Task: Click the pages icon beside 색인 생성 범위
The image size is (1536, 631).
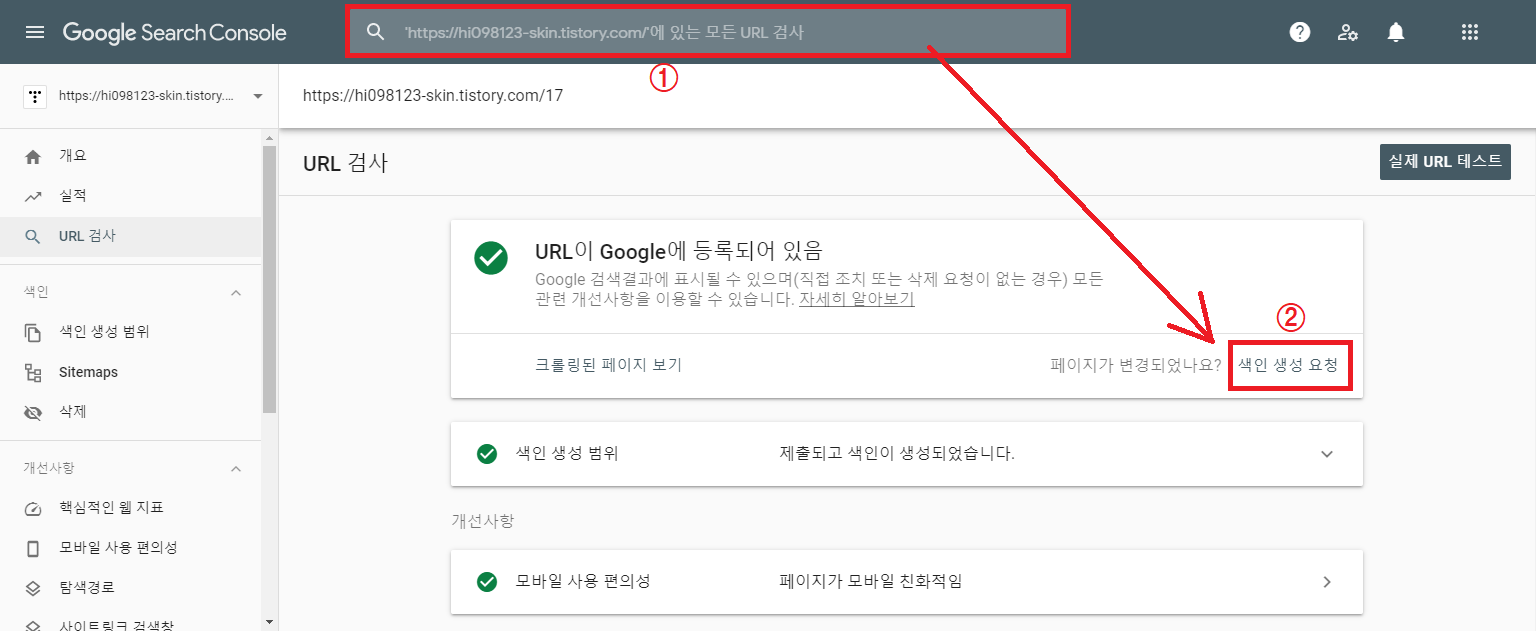Action: point(33,332)
